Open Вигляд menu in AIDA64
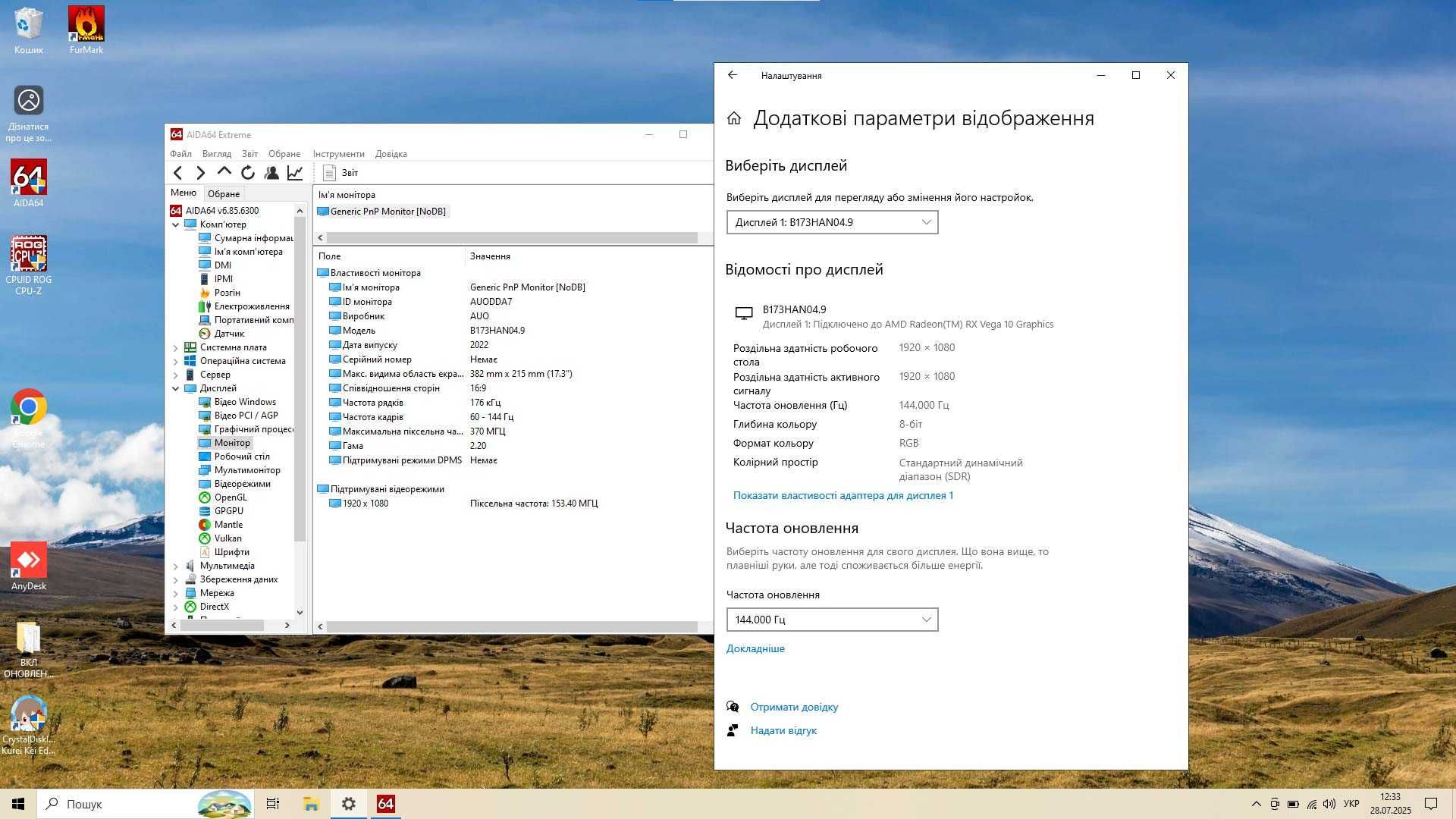The image size is (1456, 819). coord(217,154)
